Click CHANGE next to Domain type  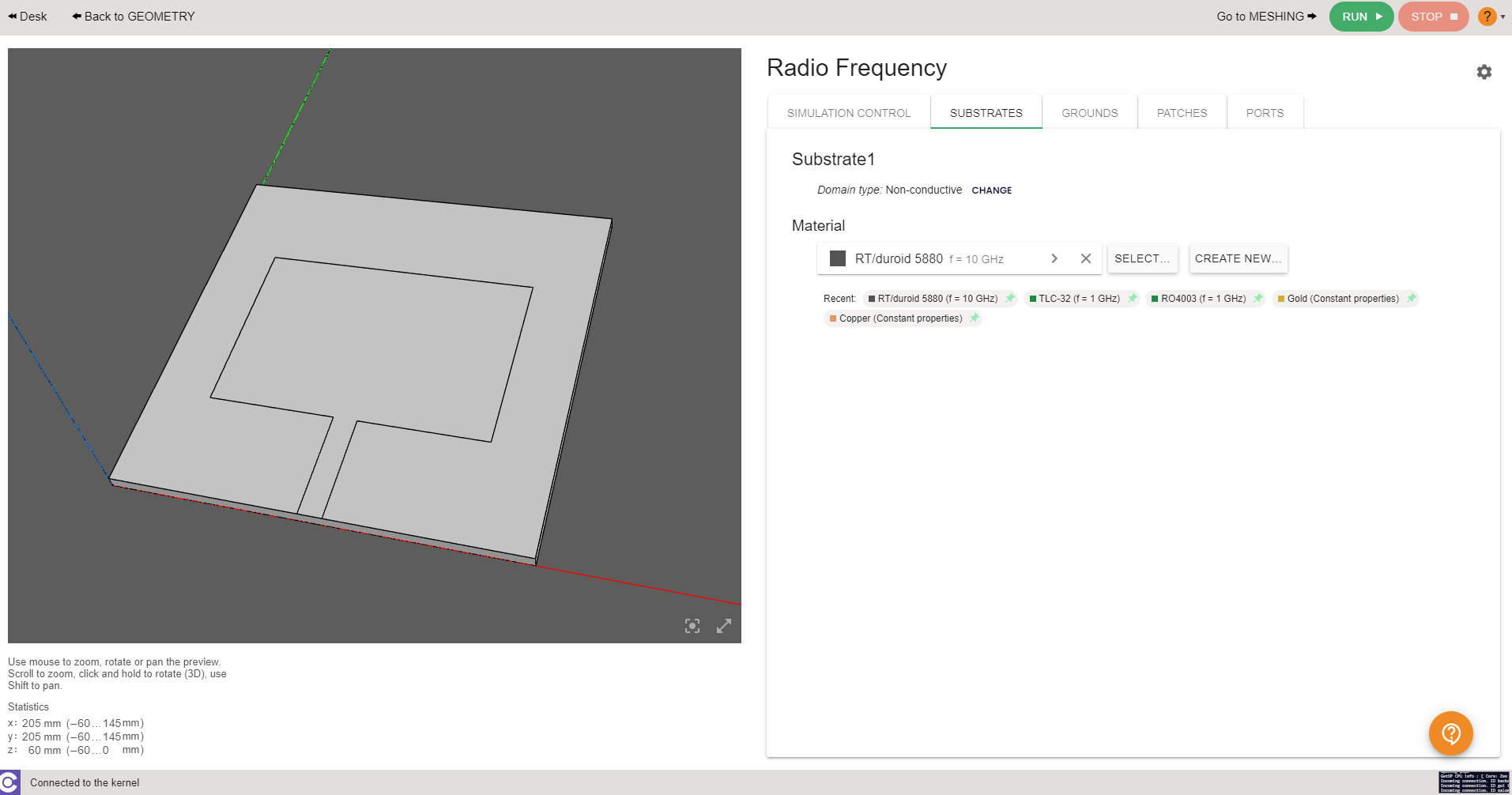[x=992, y=190]
